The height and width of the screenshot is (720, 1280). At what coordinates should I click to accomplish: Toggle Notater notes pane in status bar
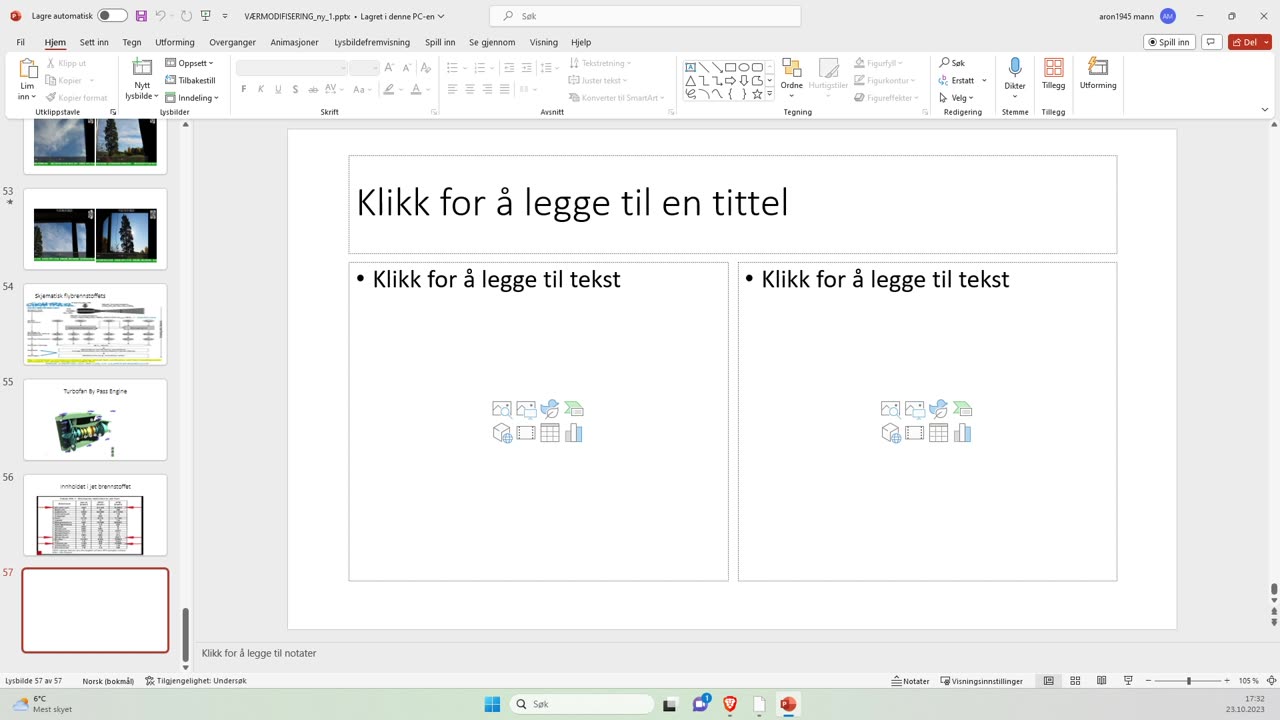click(x=911, y=681)
